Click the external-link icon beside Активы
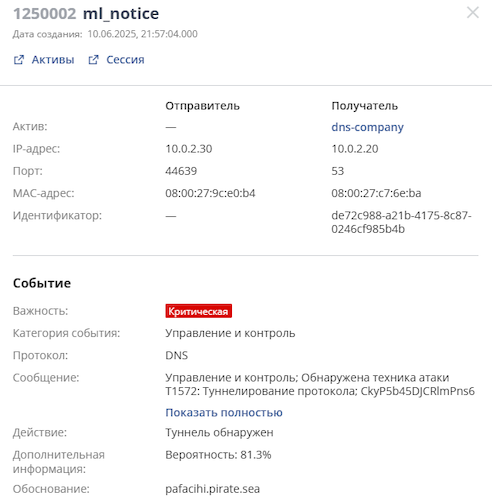 pyautogui.click(x=19, y=60)
